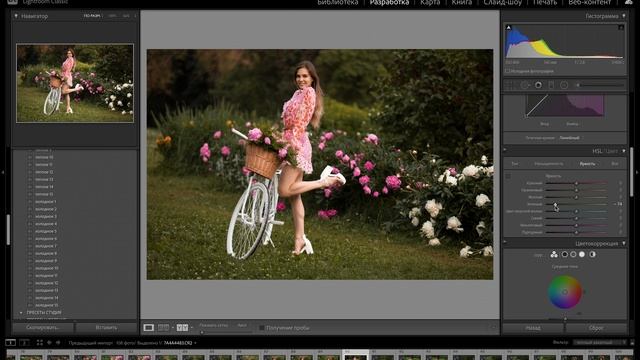Go forward using filmstrip right arrow
The width and height of the screenshot is (640, 360).
tap(58, 342)
